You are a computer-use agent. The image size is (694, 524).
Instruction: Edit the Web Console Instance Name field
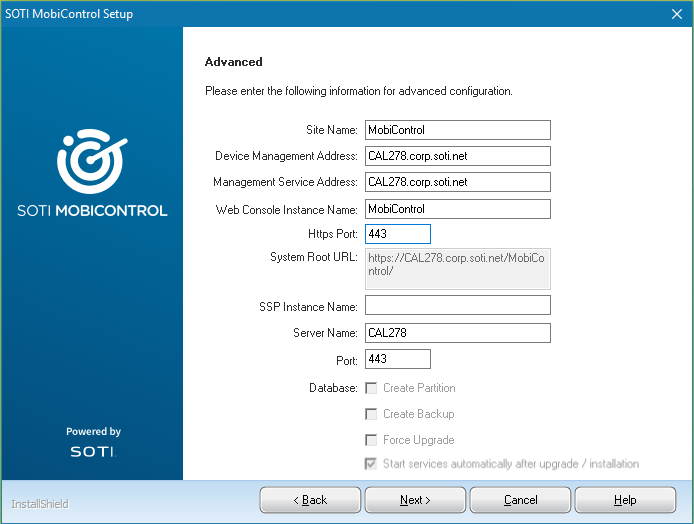click(x=457, y=209)
